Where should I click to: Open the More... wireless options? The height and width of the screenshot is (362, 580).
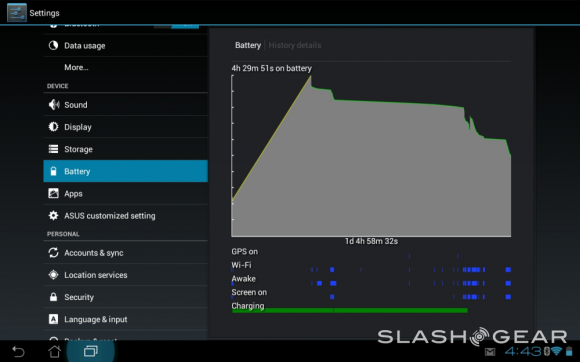point(125,67)
